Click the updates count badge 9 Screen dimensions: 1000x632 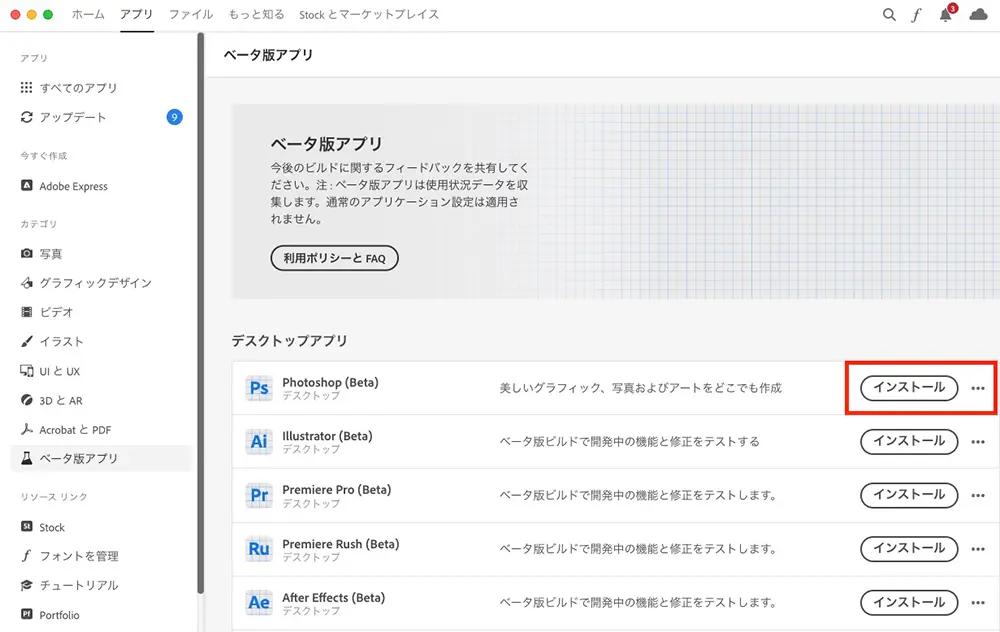click(174, 117)
